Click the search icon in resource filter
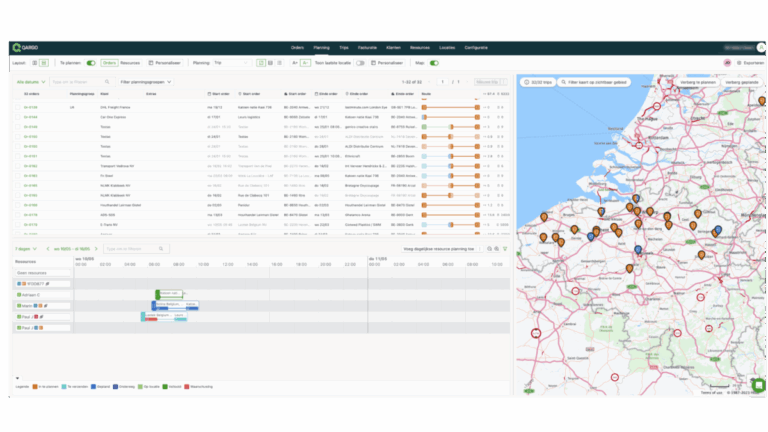This screenshot has height=432, width=768. (161, 249)
